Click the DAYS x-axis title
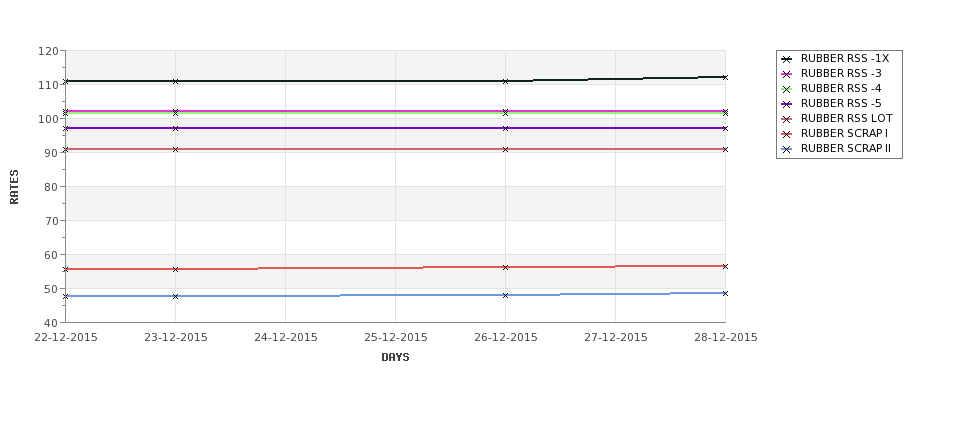Image resolution: width=975 pixels, height=429 pixels. pyautogui.click(x=395, y=358)
